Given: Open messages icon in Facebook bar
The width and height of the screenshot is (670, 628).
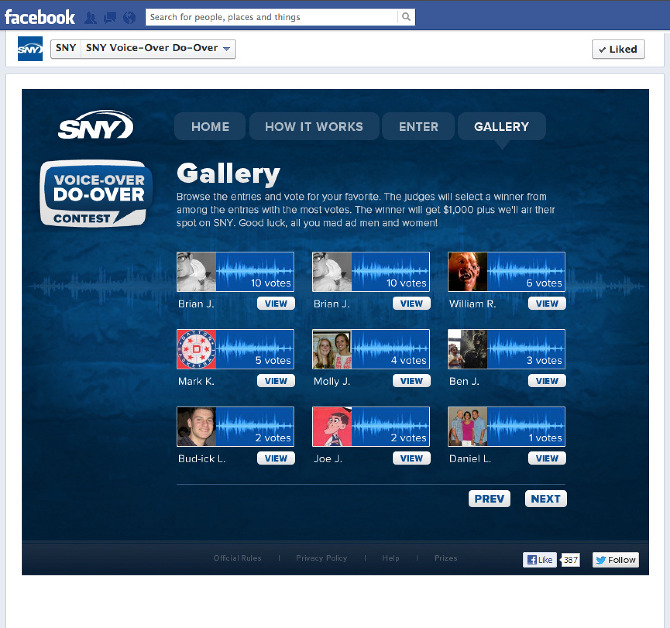Looking at the screenshot, I should point(110,18).
